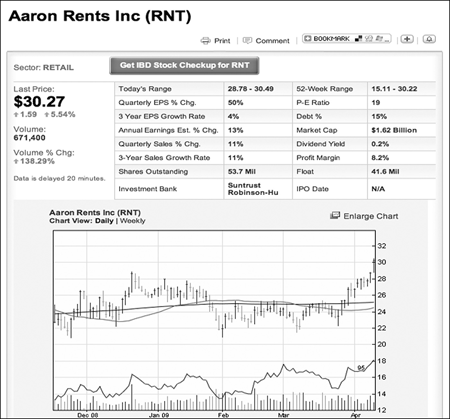The height and width of the screenshot is (419, 450).
Task: Click the P-E Ratio label
Action: (x=313, y=103)
